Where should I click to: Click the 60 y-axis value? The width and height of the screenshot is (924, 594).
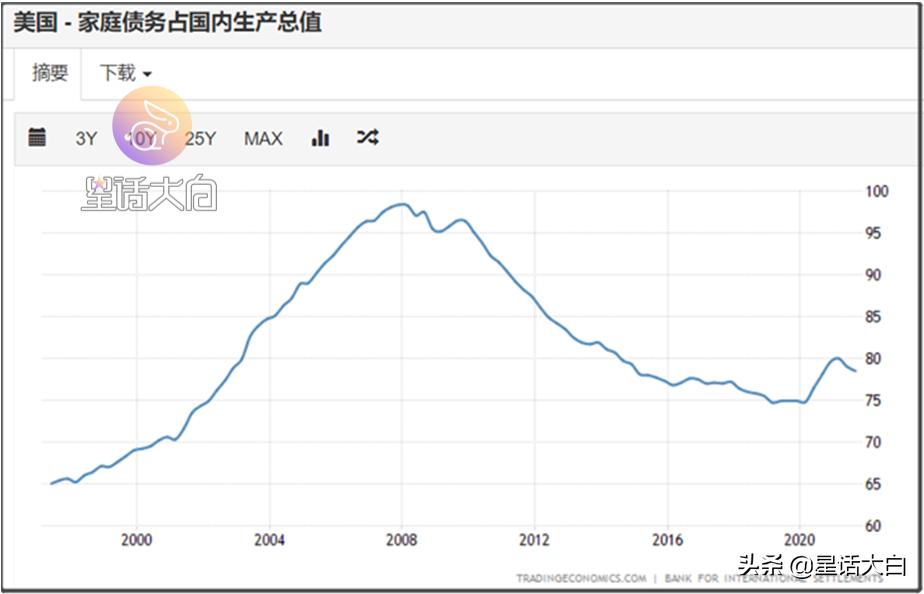click(873, 526)
